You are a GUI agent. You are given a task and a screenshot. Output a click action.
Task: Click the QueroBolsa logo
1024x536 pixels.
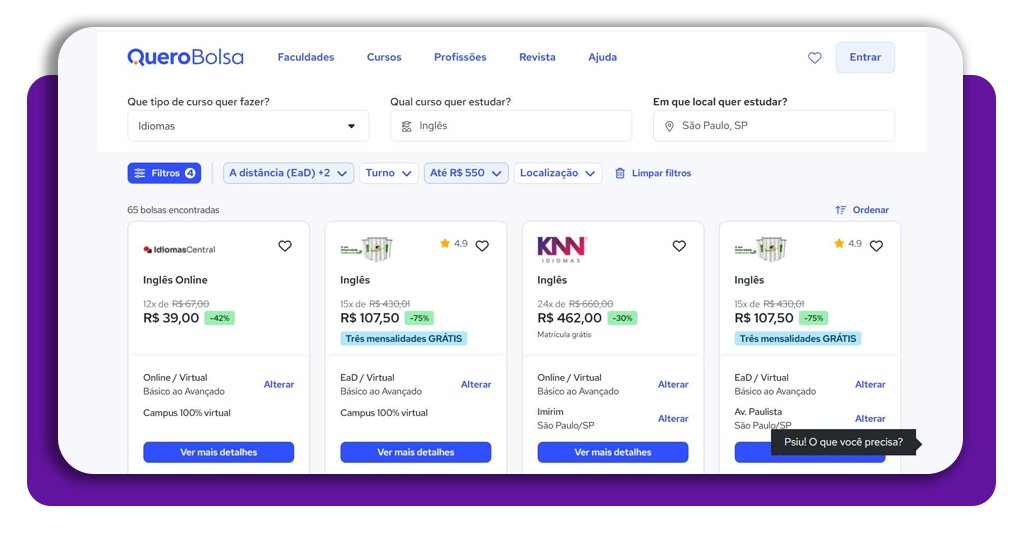point(185,57)
